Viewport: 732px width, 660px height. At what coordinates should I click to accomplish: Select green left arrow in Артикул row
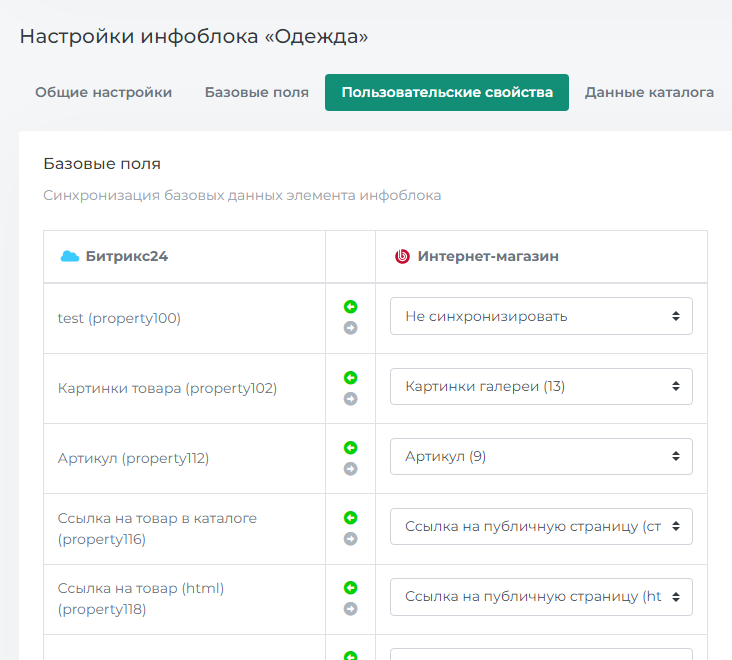click(x=350, y=447)
